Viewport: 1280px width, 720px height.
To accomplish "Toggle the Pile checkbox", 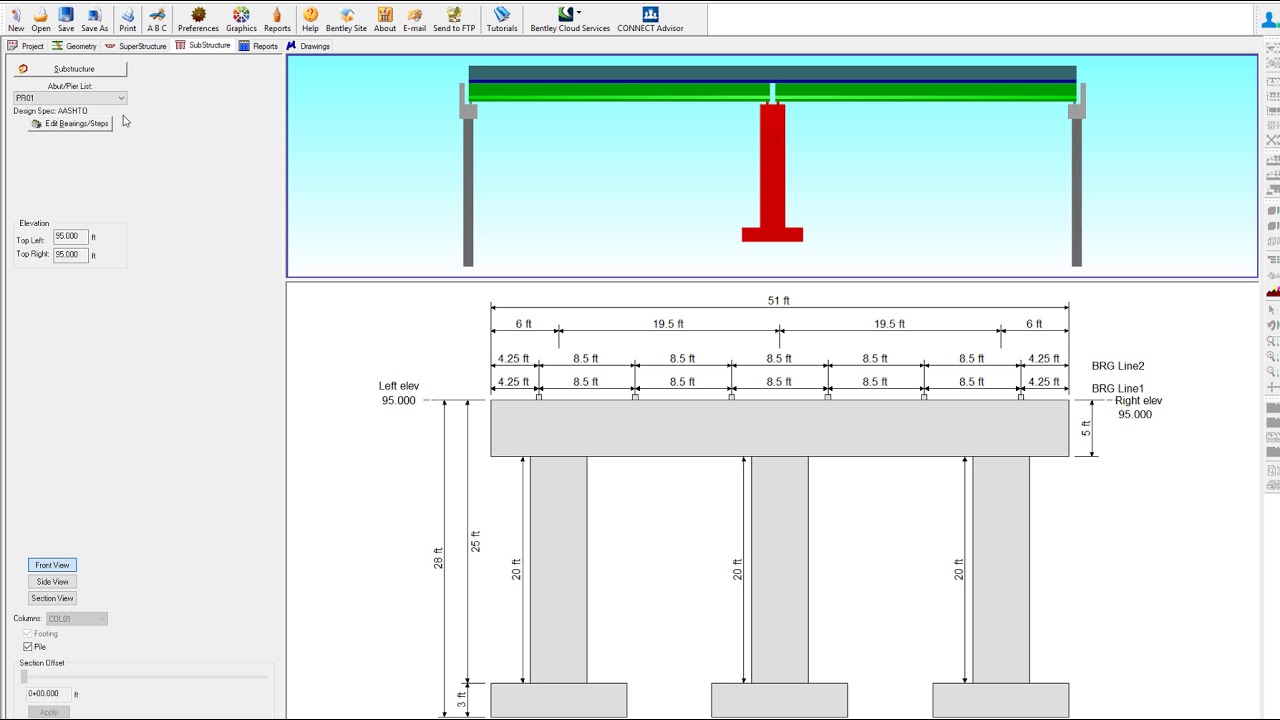I will (x=27, y=647).
